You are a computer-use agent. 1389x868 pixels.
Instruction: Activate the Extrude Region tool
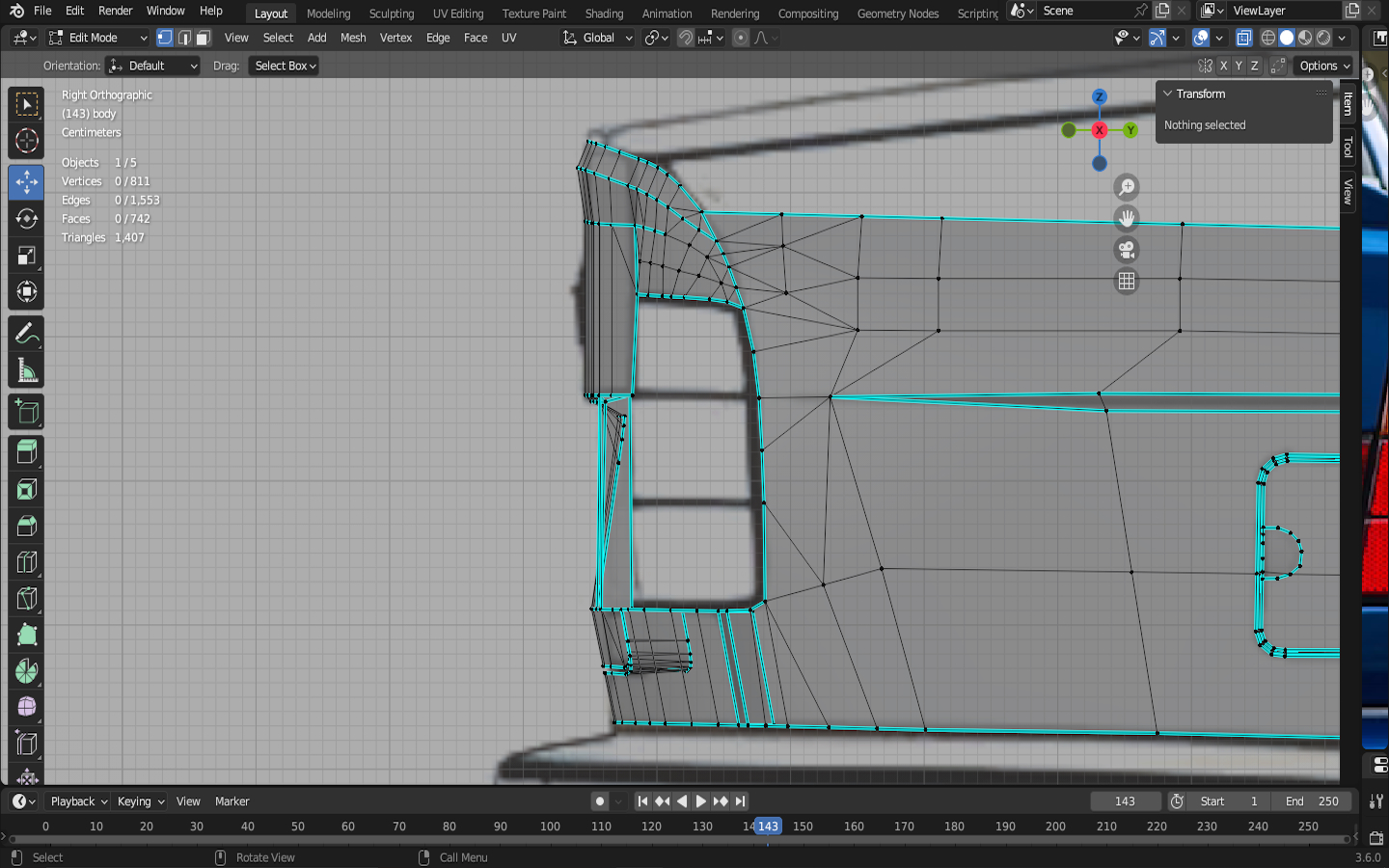(26, 451)
